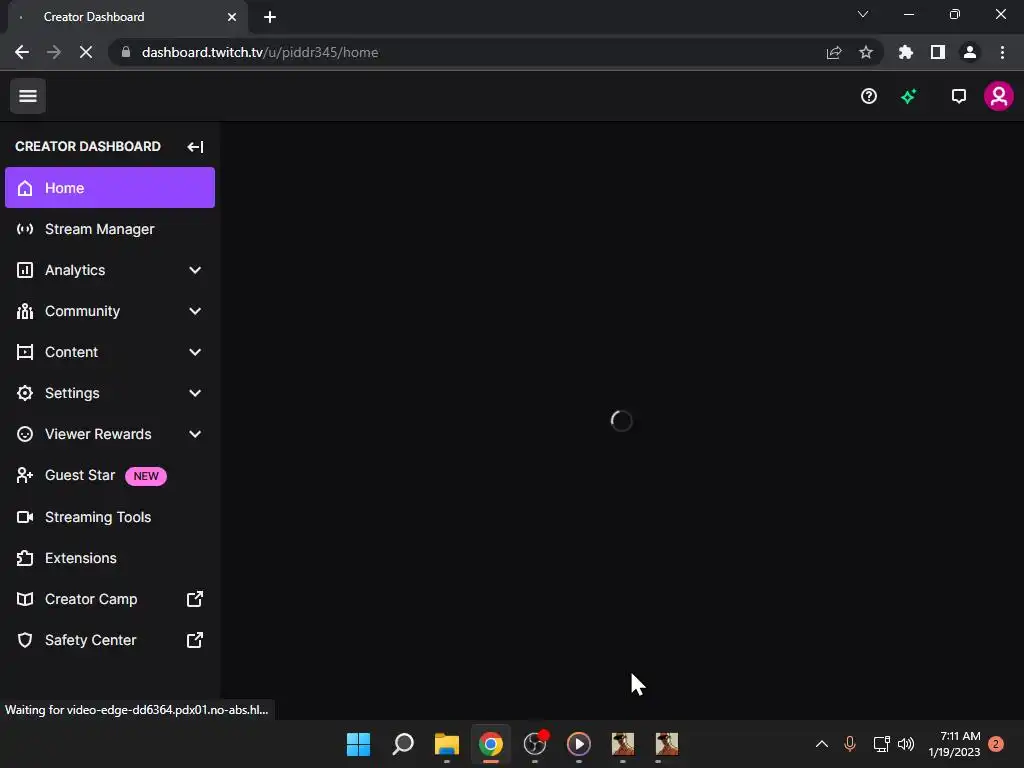
Task: Open the tab search dropdown arrow
Action: (x=863, y=14)
